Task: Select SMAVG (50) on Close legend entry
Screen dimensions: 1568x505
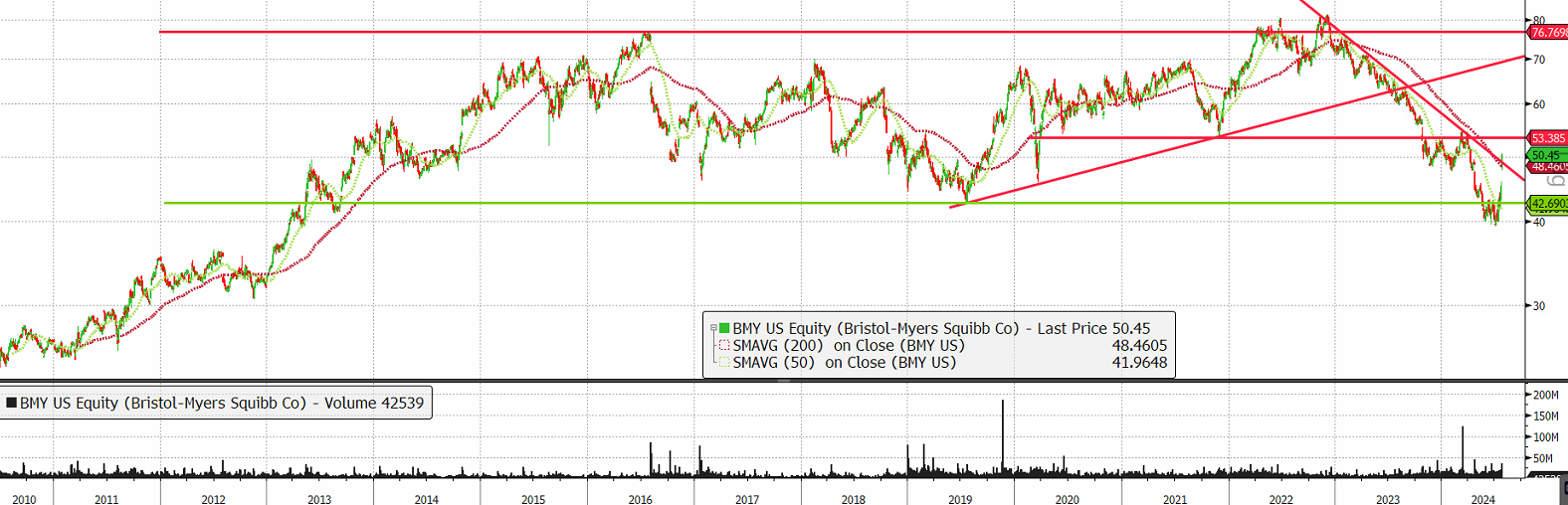Action: click(845, 362)
